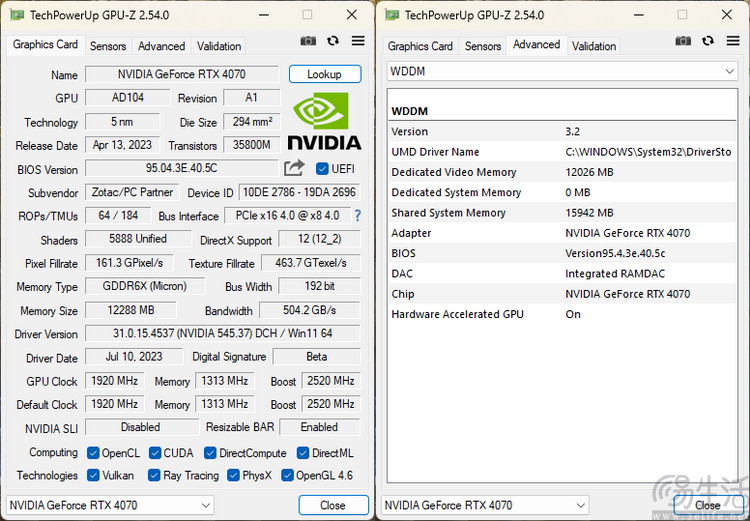Click refresh icon in right GPU-Z window
Image resolution: width=750 pixels, height=521 pixels.
pyautogui.click(x=708, y=41)
